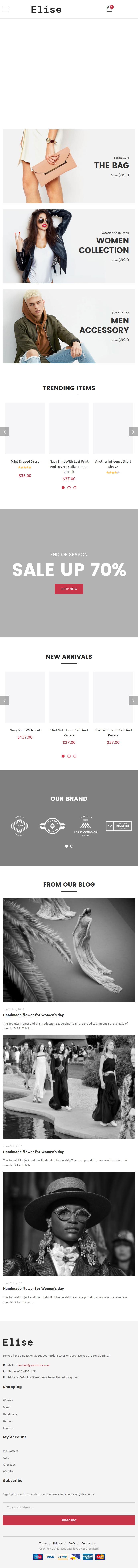The height and width of the screenshot is (1568, 138).
Task: Click The Mountains brand logo
Action: click(86, 826)
